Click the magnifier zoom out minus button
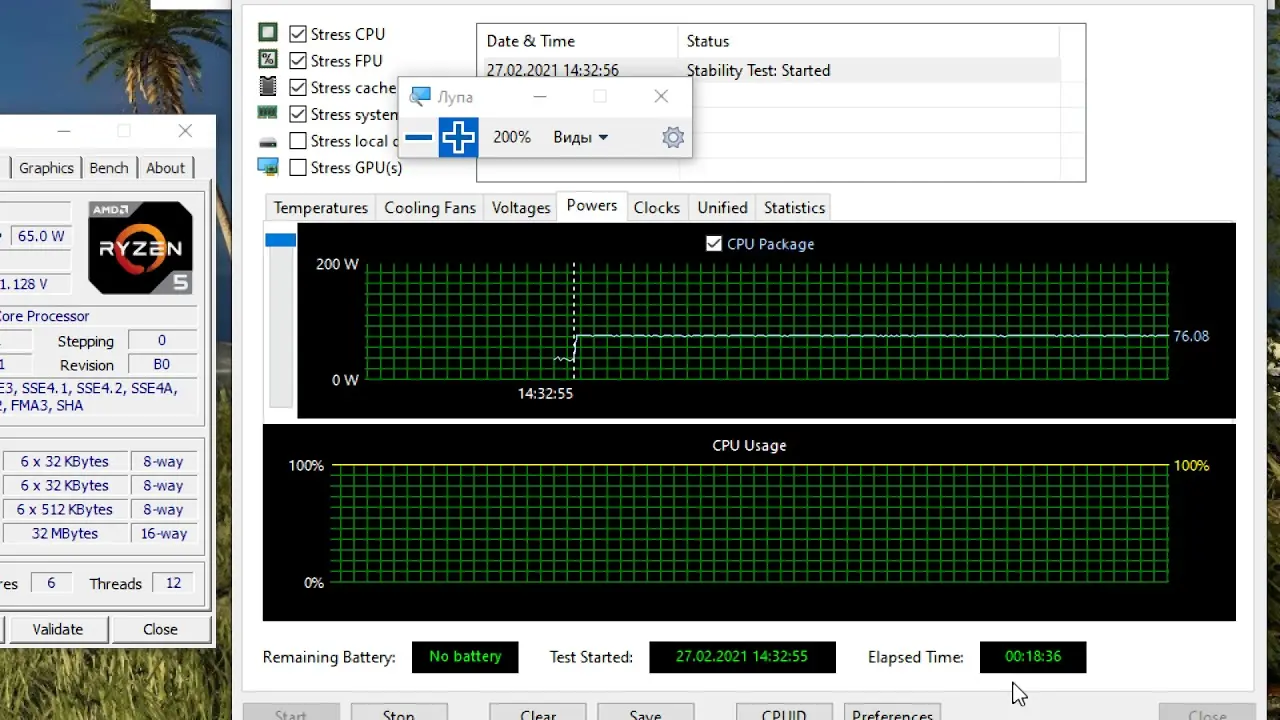 [x=419, y=138]
